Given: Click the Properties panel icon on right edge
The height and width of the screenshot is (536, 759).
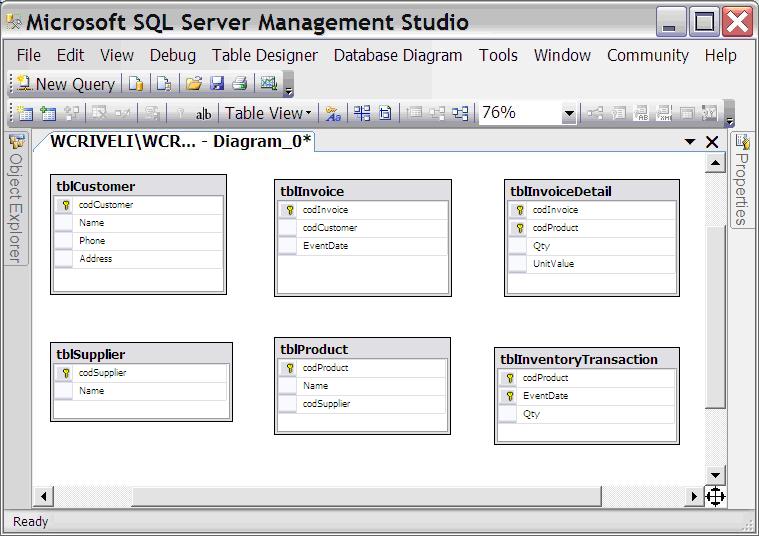Looking at the screenshot, I should (741, 141).
